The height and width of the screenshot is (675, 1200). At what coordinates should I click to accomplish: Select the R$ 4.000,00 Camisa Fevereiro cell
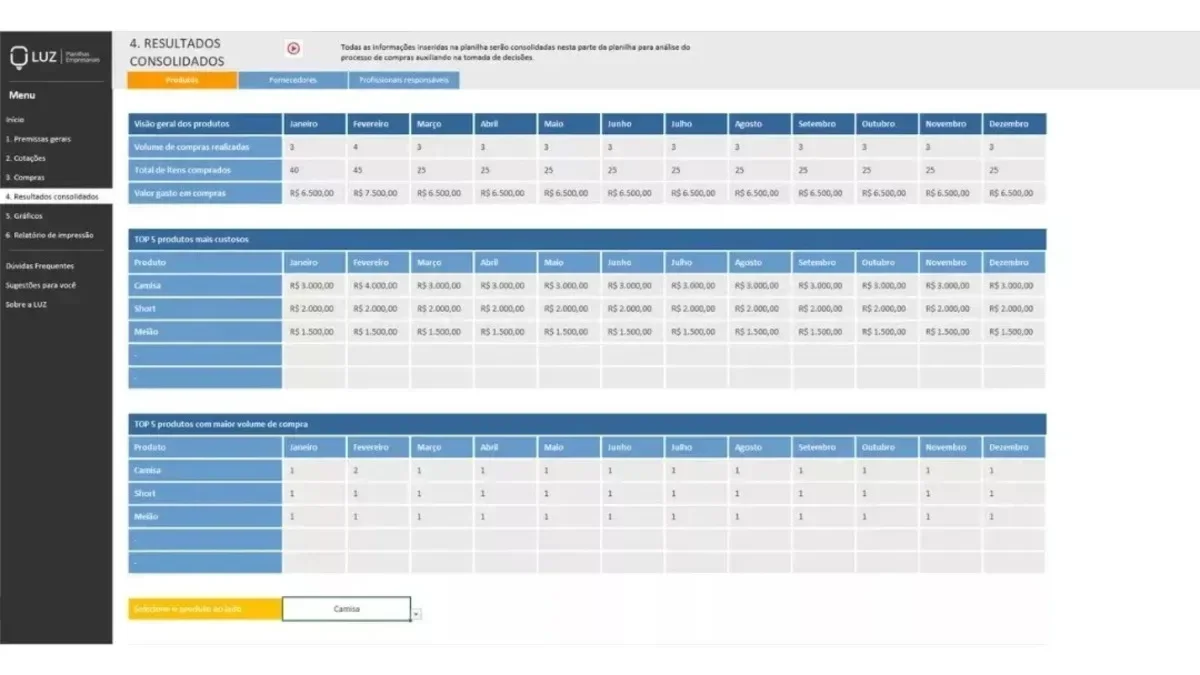click(x=378, y=285)
